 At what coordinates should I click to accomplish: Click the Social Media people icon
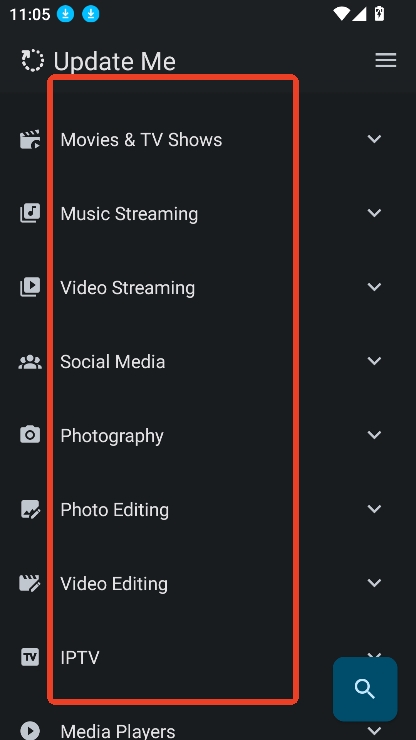tap(30, 362)
